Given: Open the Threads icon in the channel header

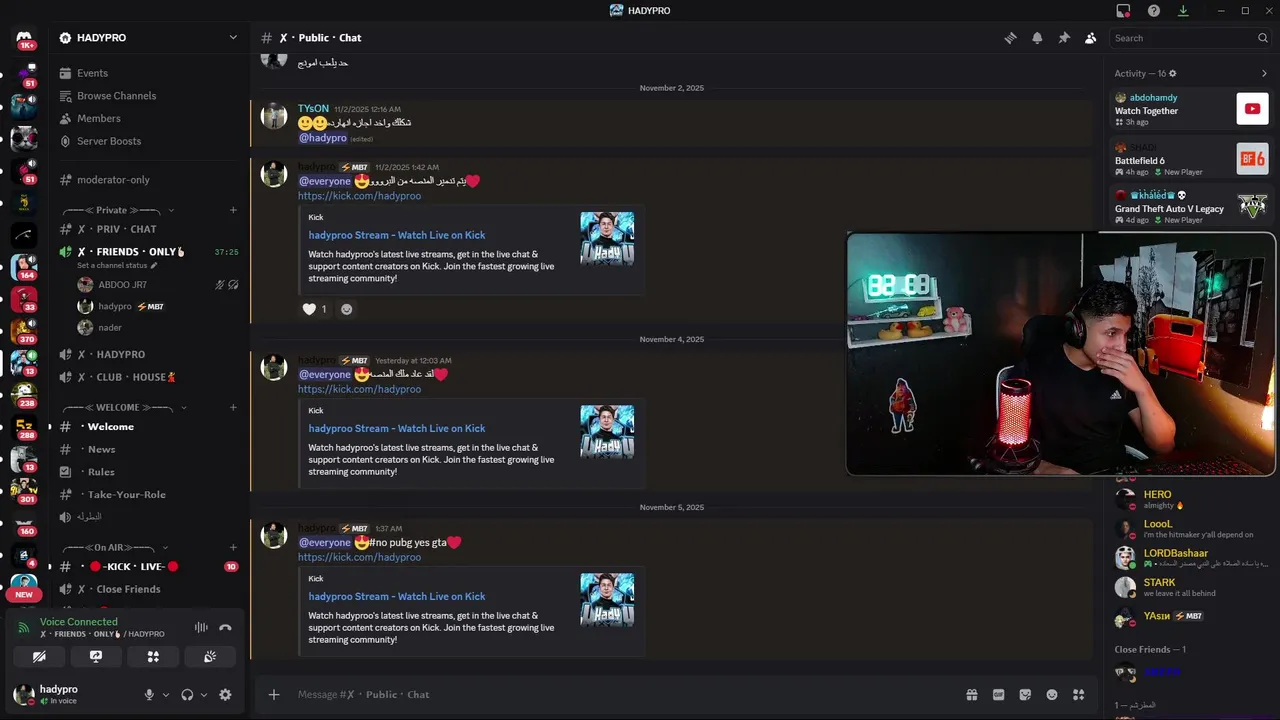Looking at the screenshot, I should 1011,38.
